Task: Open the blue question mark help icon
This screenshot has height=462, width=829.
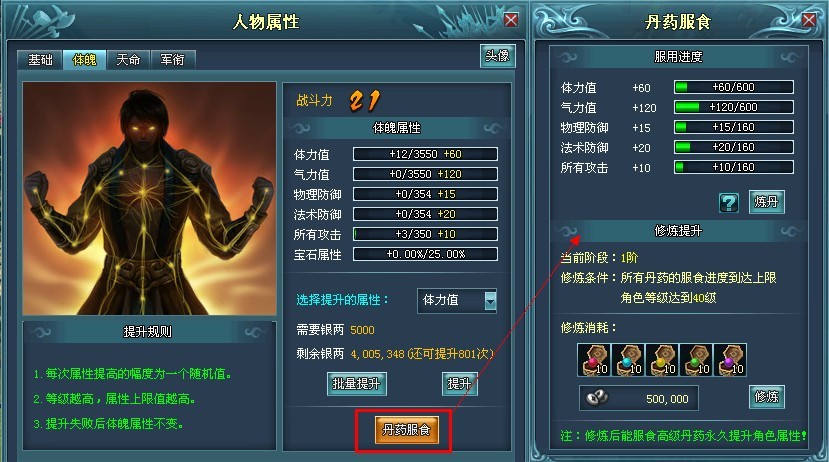Action: pos(729,202)
